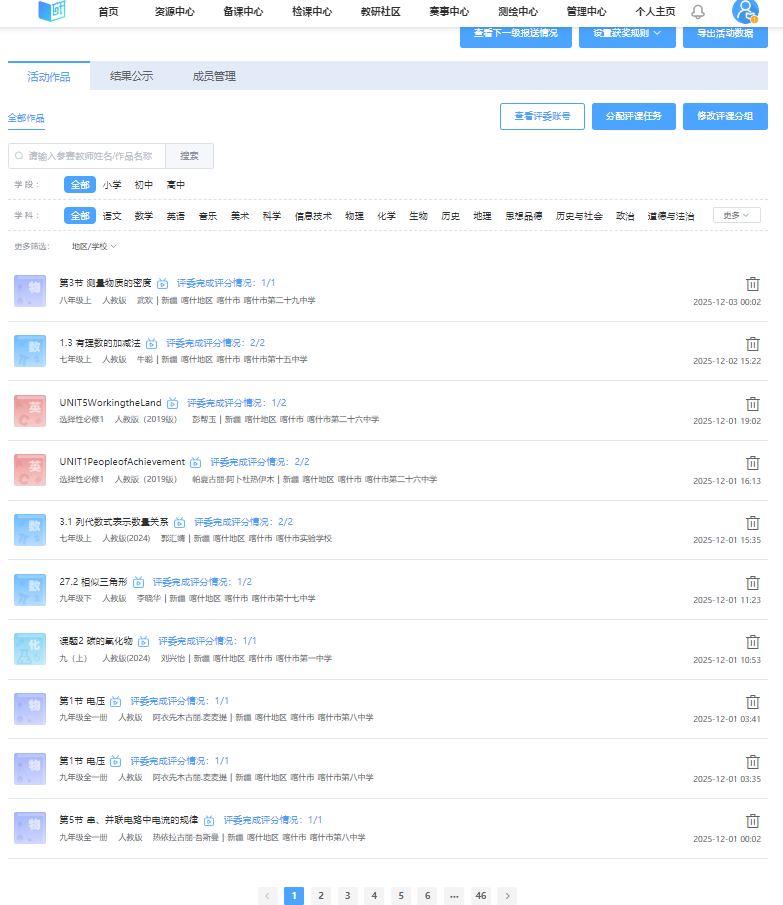Open the 地区/学校 filter dropdown

94,246
